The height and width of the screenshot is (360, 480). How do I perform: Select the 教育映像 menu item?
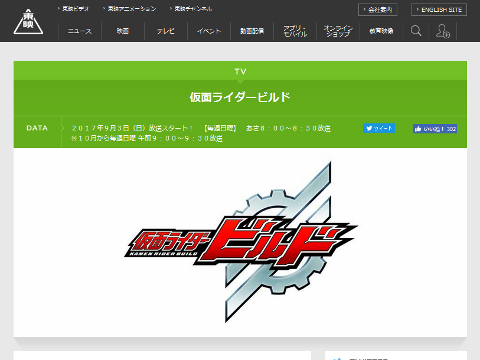381,31
